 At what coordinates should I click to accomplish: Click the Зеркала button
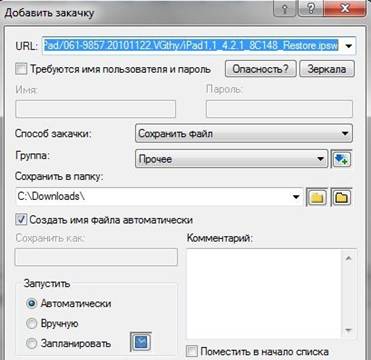[x=327, y=69]
